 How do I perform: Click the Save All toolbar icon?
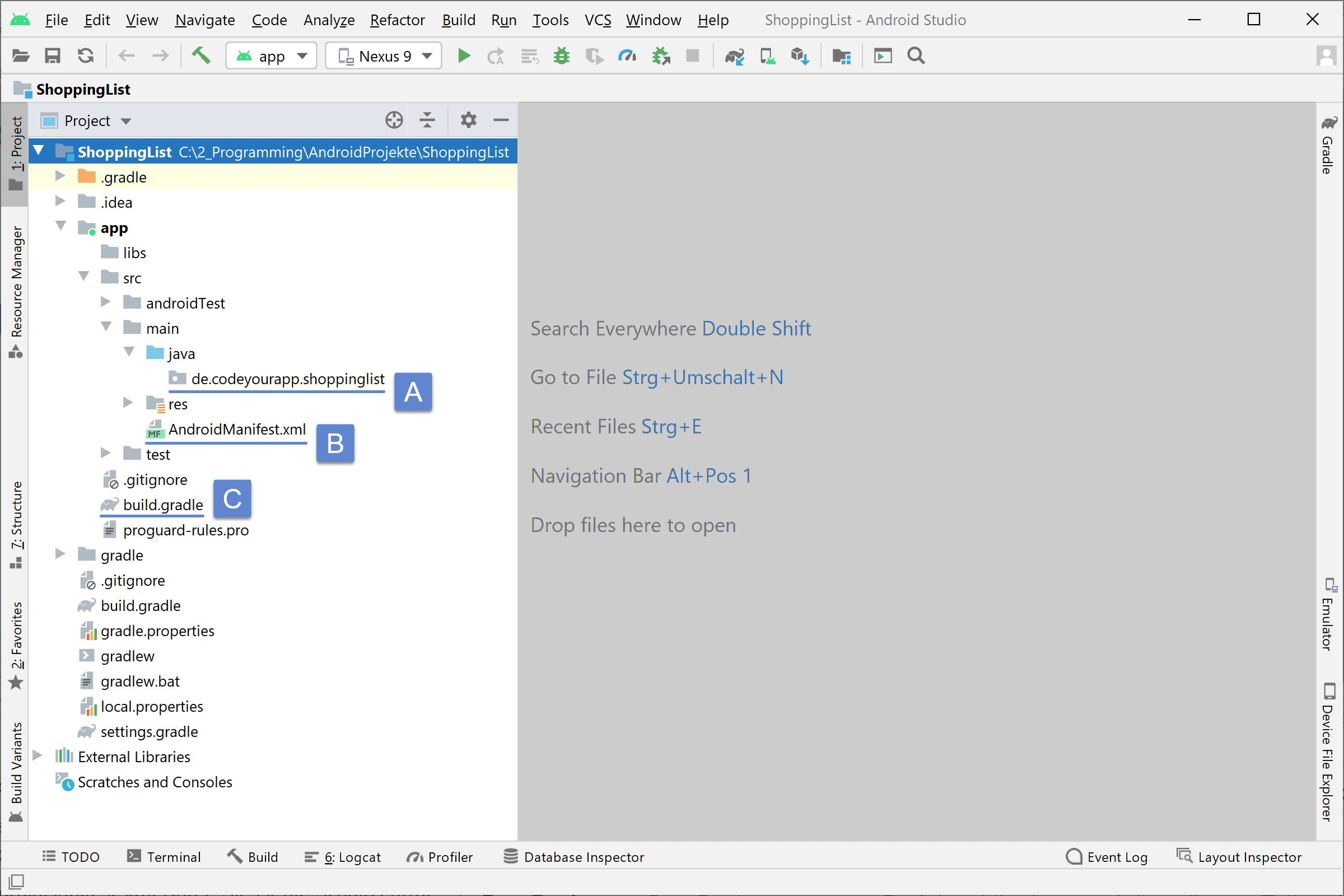click(x=53, y=56)
